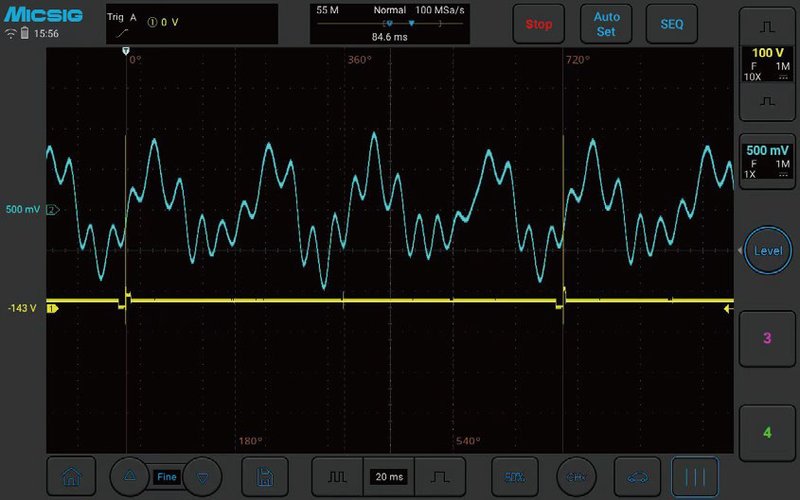800x500 pixels.
Task: Decrease channel 1 vertical scale with small pulse icon
Action: click(767, 102)
